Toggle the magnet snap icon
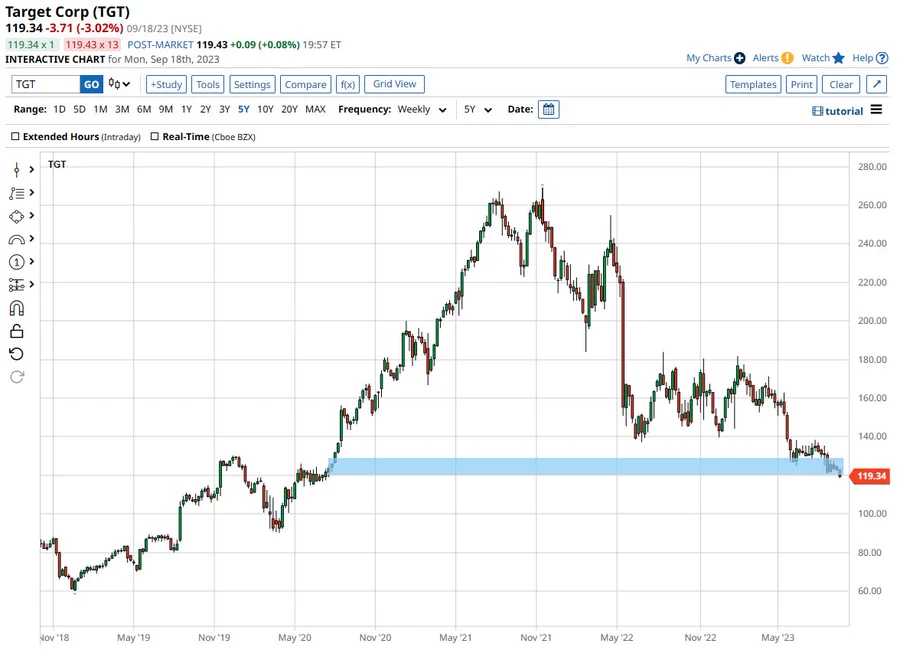This screenshot has width=900, height=650. pyautogui.click(x=17, y=308)
